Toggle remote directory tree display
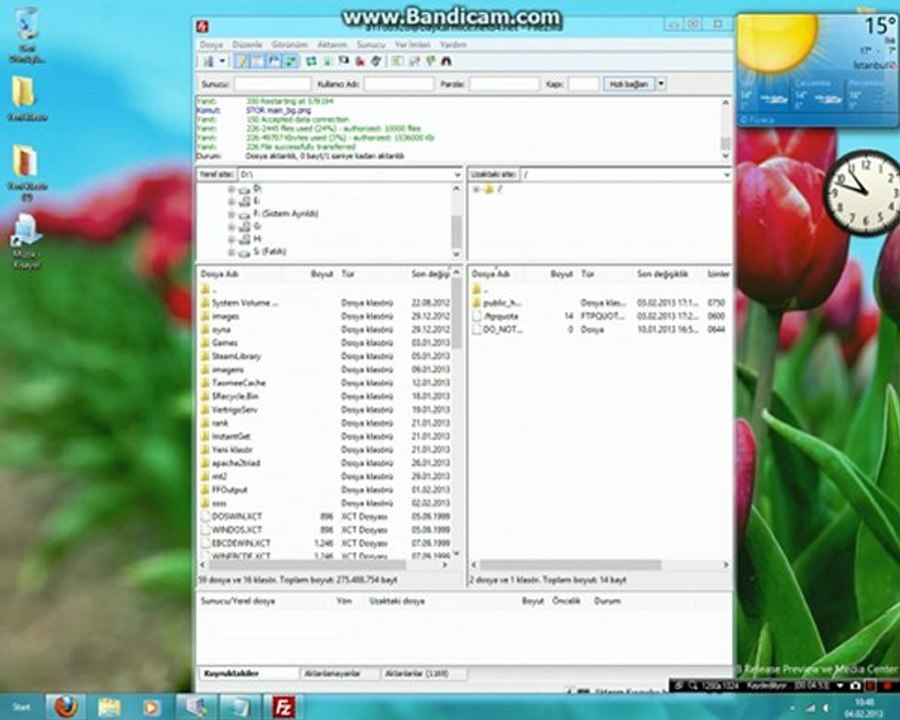This screenshot has height=720, width=900. 274,61
